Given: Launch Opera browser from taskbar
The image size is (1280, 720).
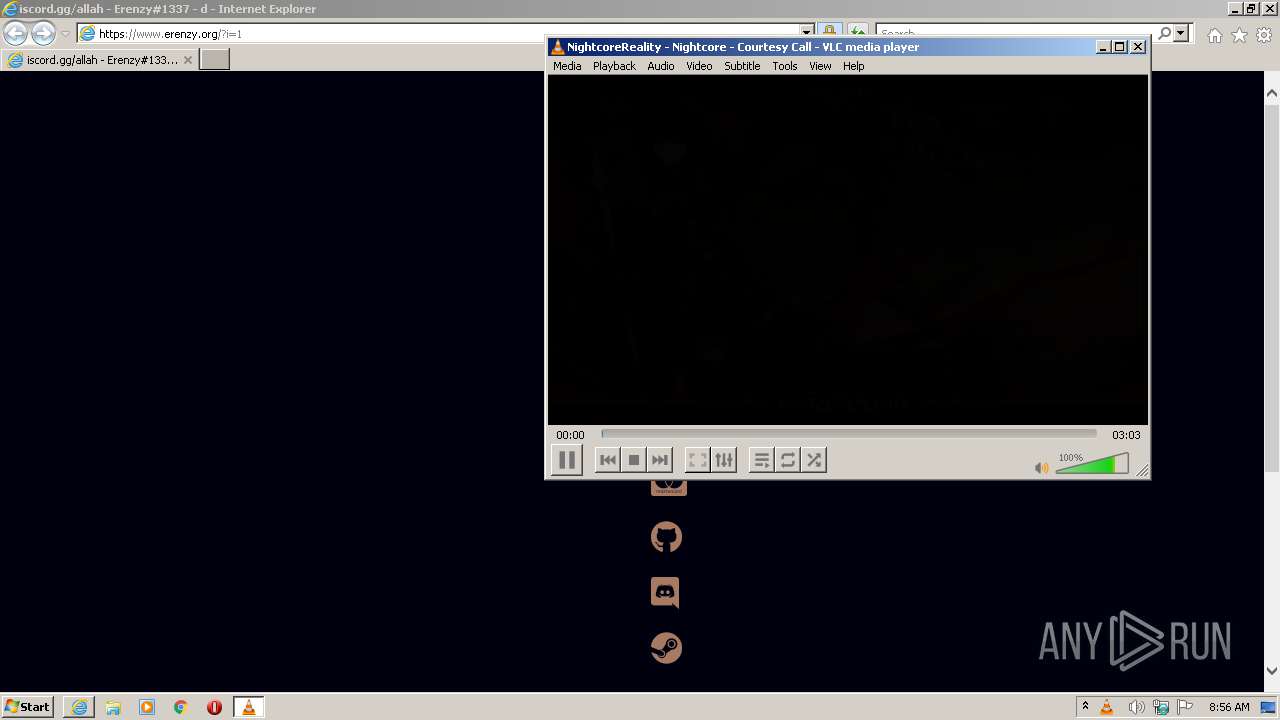Looking at the screenshot, I should 214,707.
